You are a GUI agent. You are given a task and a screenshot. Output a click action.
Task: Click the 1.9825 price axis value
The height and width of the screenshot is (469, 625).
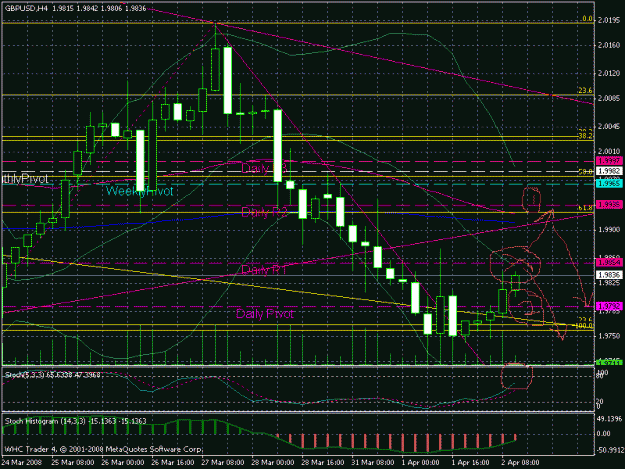609,283
